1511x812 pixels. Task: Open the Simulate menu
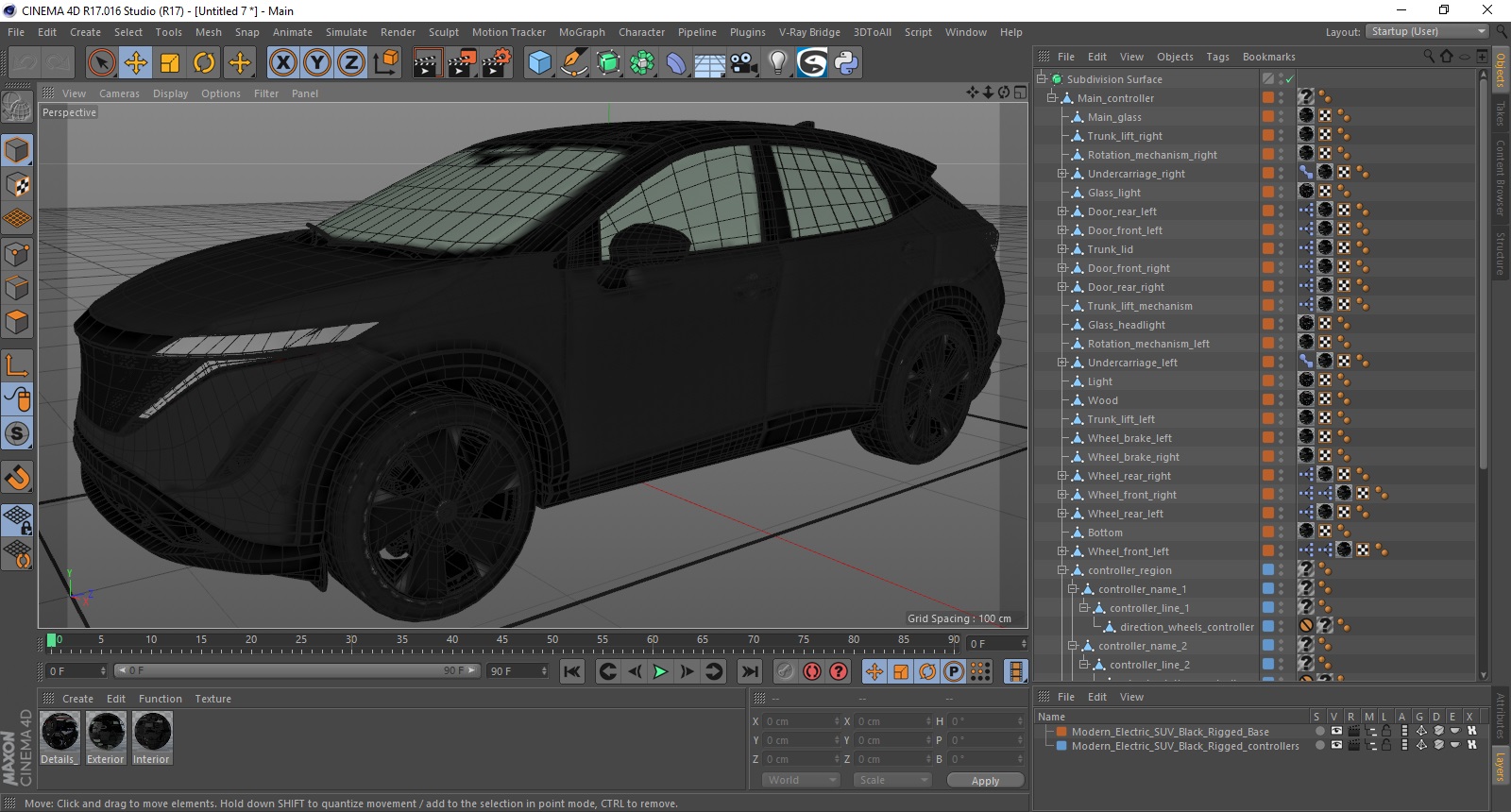coord(347,32)
